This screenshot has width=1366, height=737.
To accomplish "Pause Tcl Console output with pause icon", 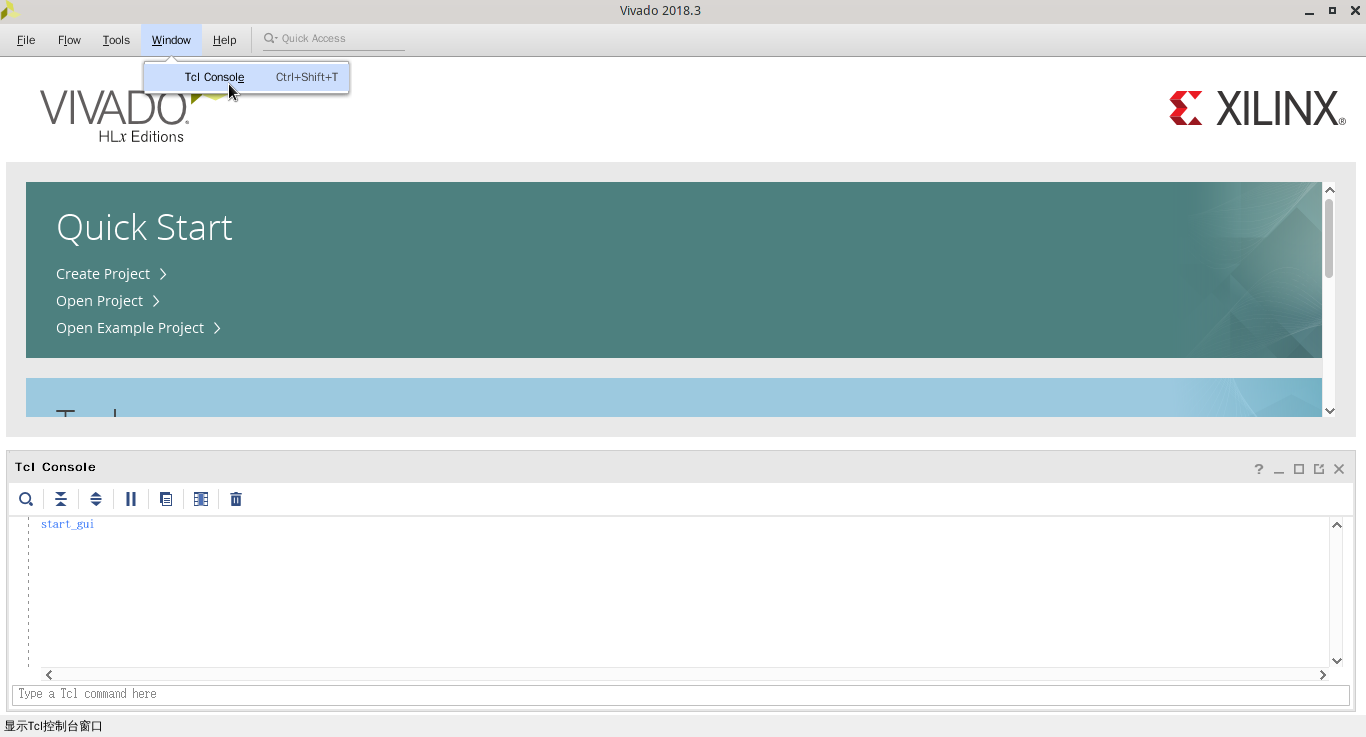I will 131,499.
